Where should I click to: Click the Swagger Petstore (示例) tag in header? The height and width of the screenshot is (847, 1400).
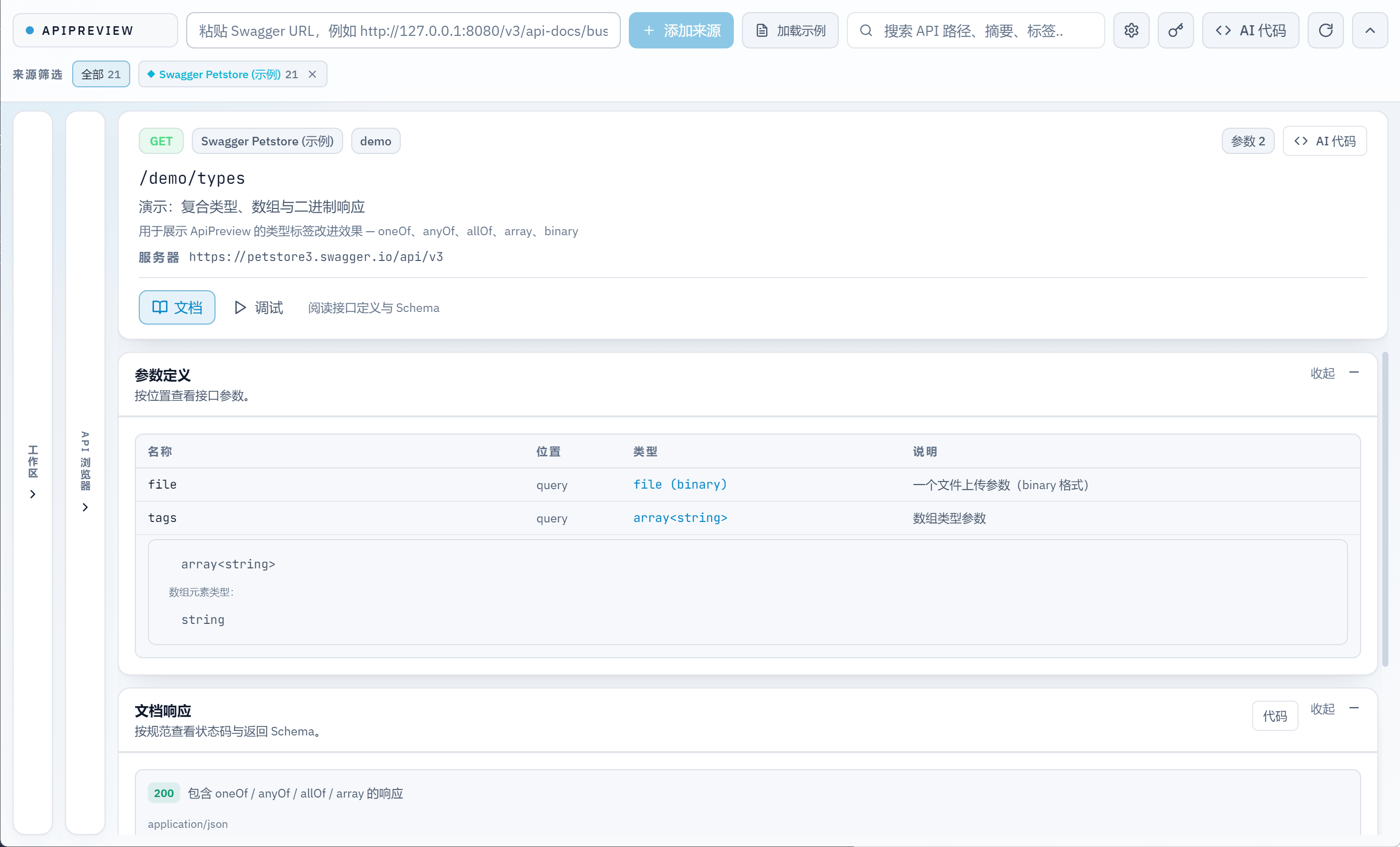point(267,141)
